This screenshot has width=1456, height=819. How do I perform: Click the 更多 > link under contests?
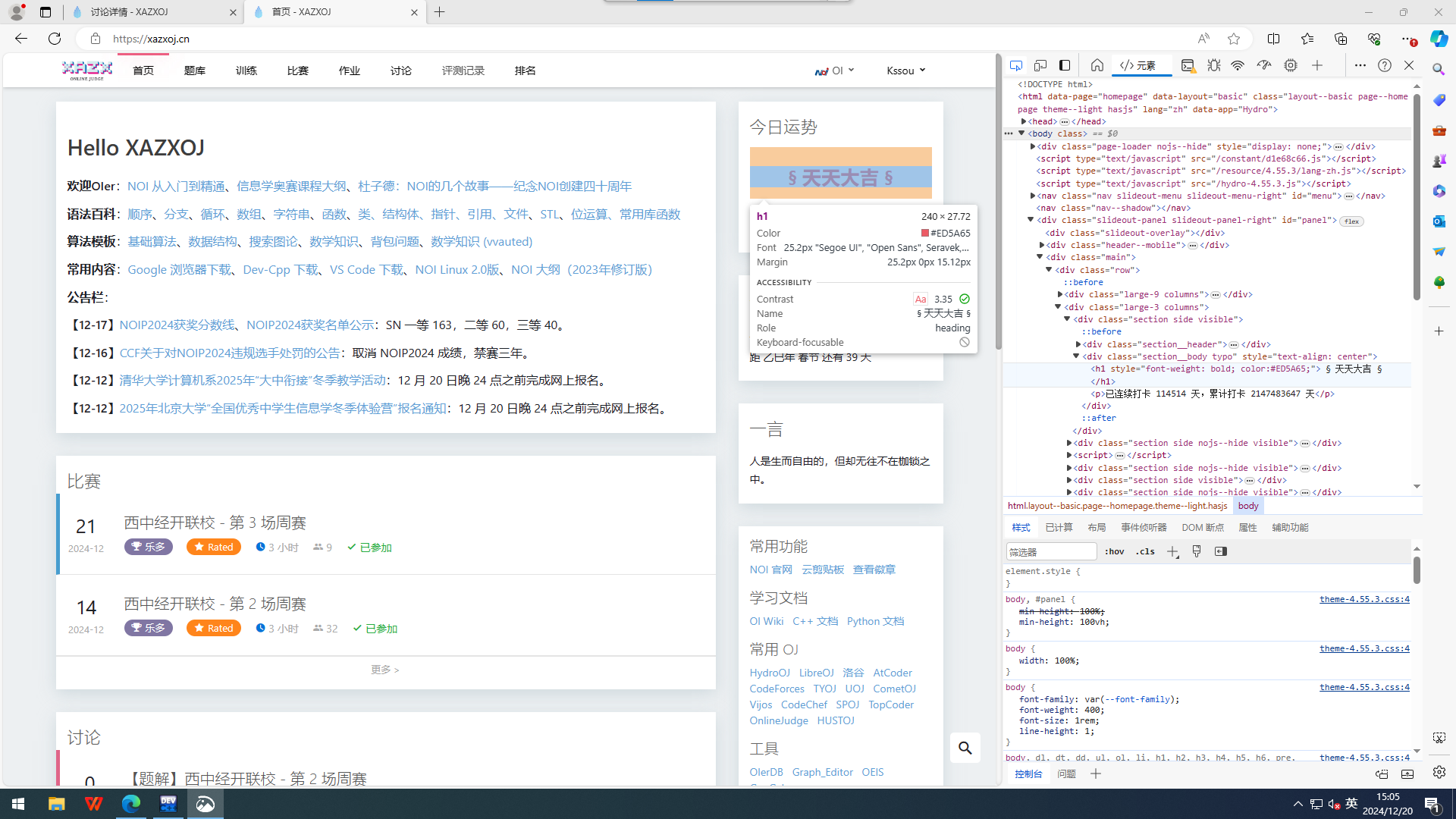[384, 670]
